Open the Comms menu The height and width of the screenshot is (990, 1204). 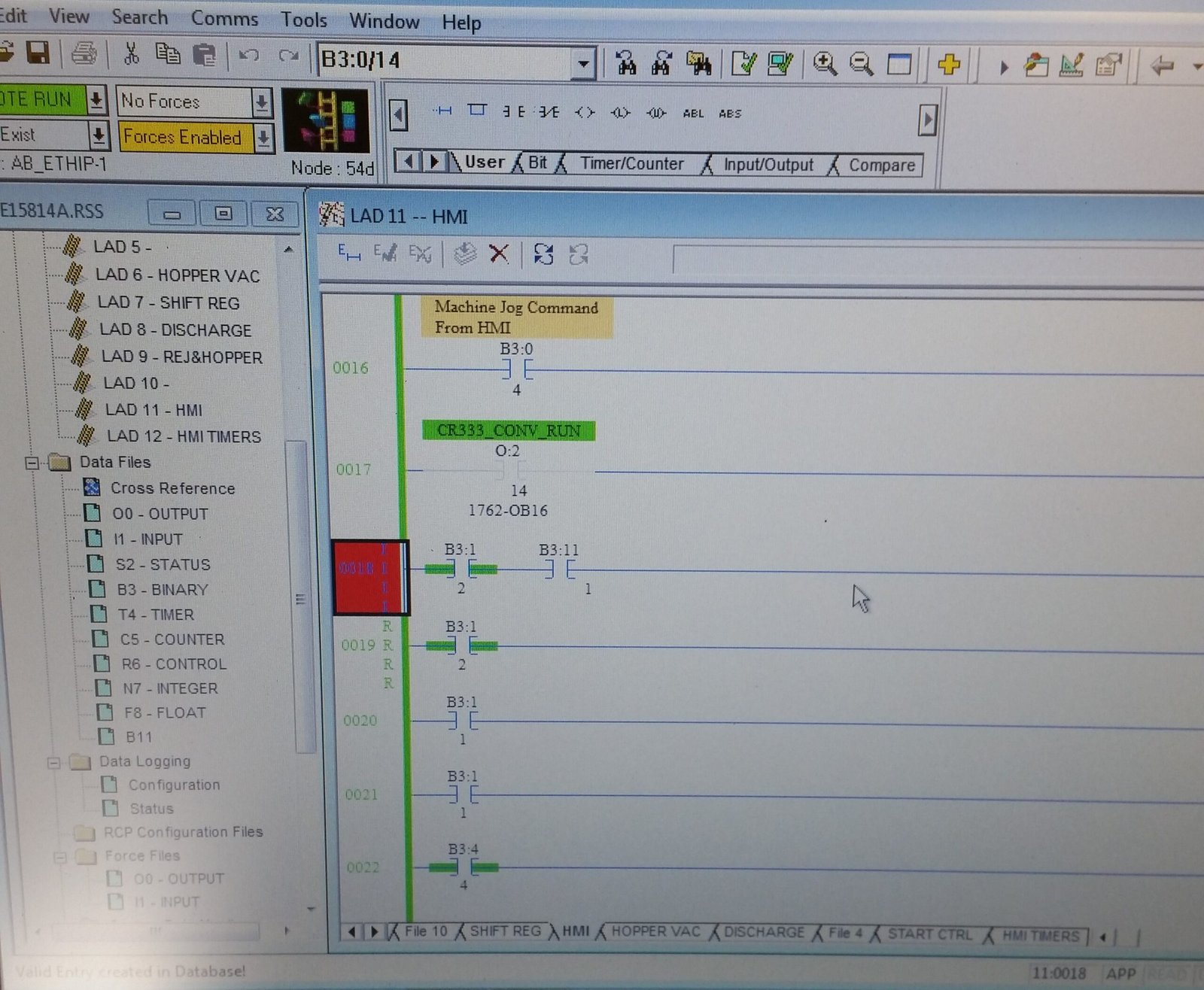pos(224,19)
